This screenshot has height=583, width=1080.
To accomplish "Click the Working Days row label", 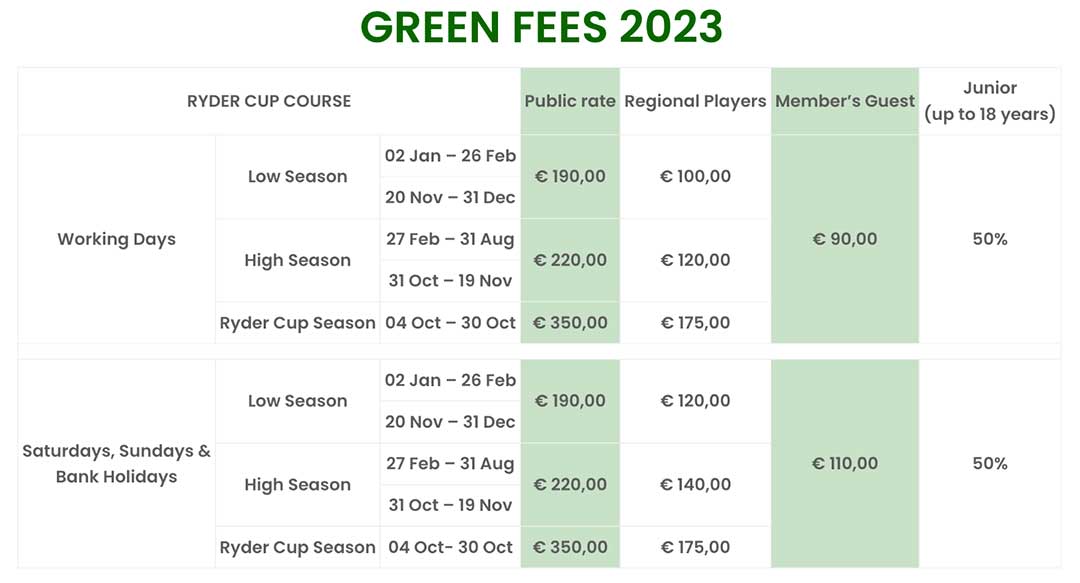I will coord(116,239).
